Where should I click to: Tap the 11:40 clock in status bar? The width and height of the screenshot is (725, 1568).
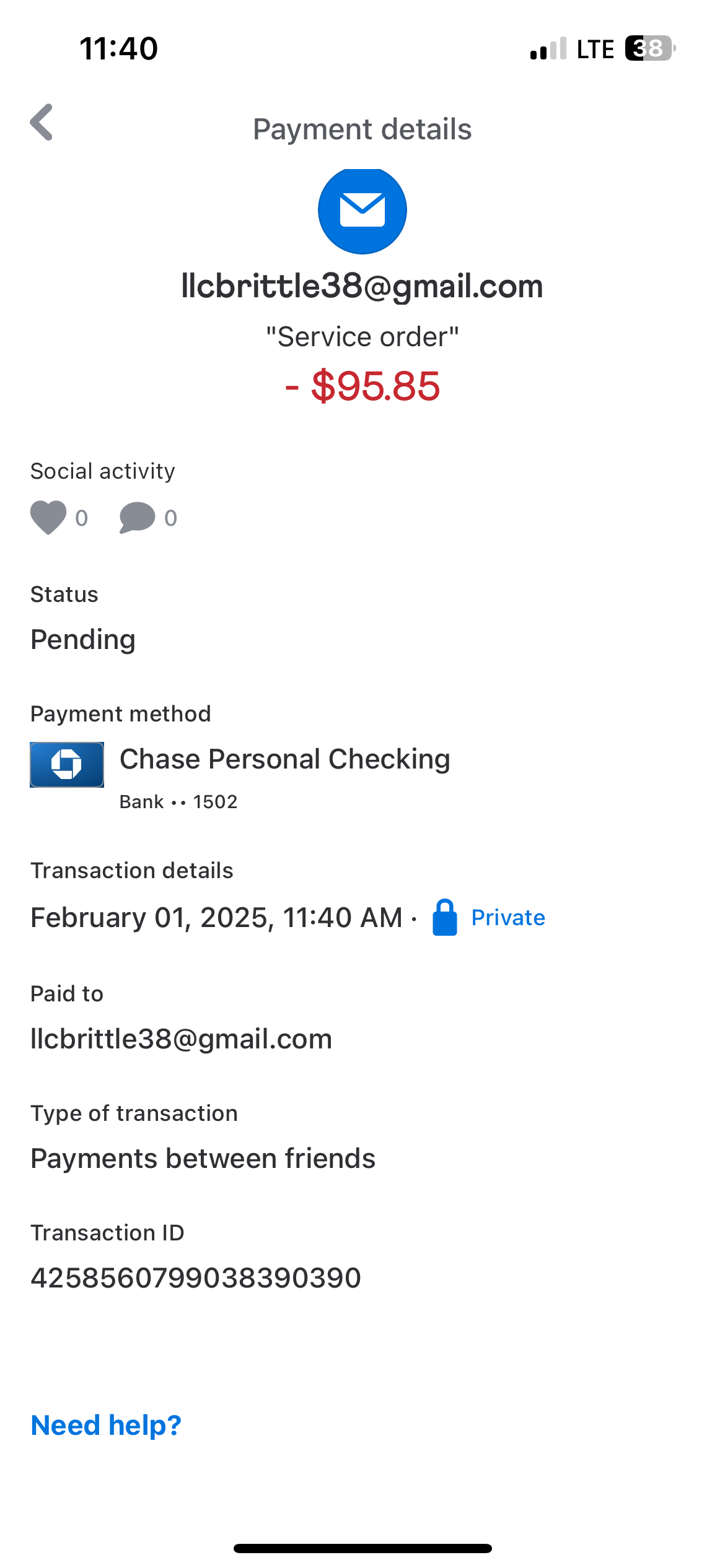(x=119, y=48)
